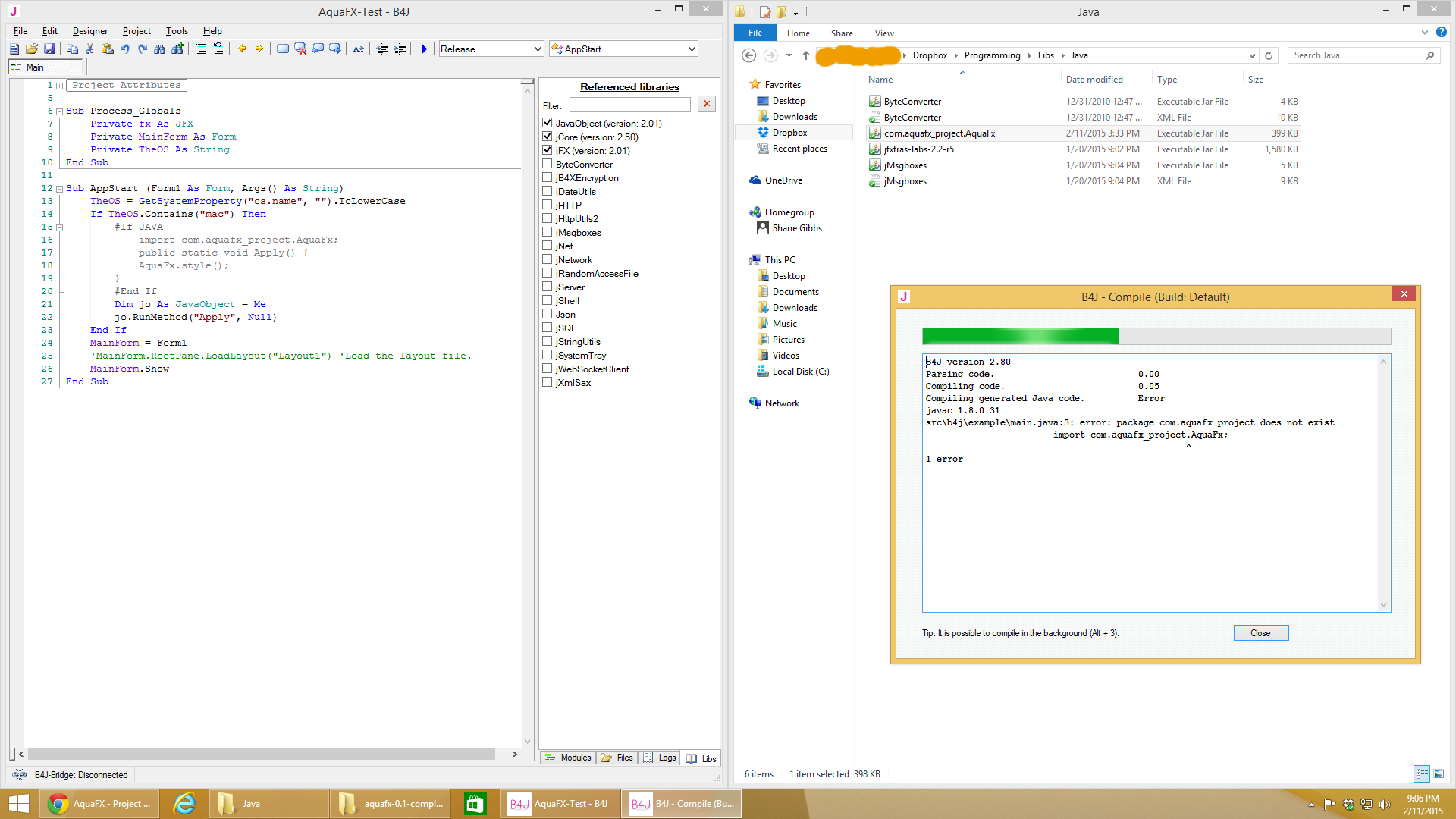Click the yellow navigate backward arrow
The height and width of the screenshot is (819, 1456).
(242, 49)
